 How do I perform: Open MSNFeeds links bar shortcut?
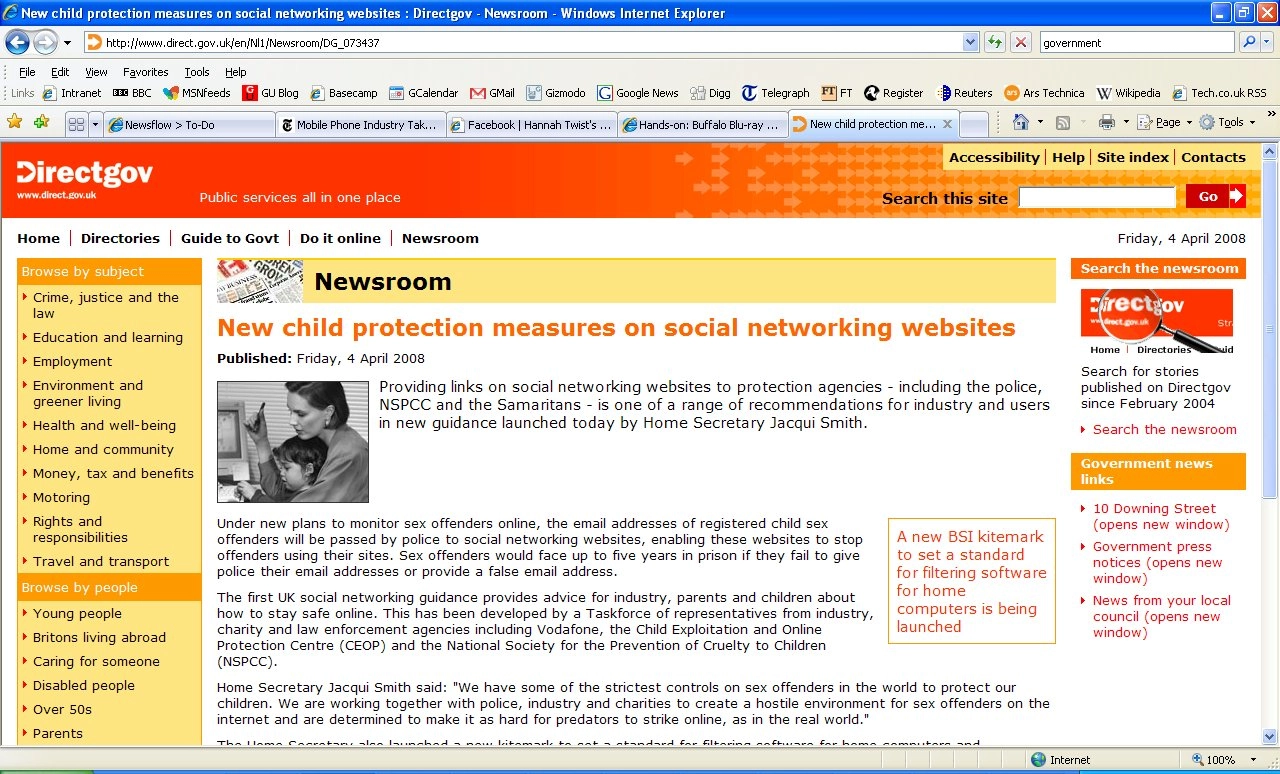pyautogui.click(x=197, y=93)
